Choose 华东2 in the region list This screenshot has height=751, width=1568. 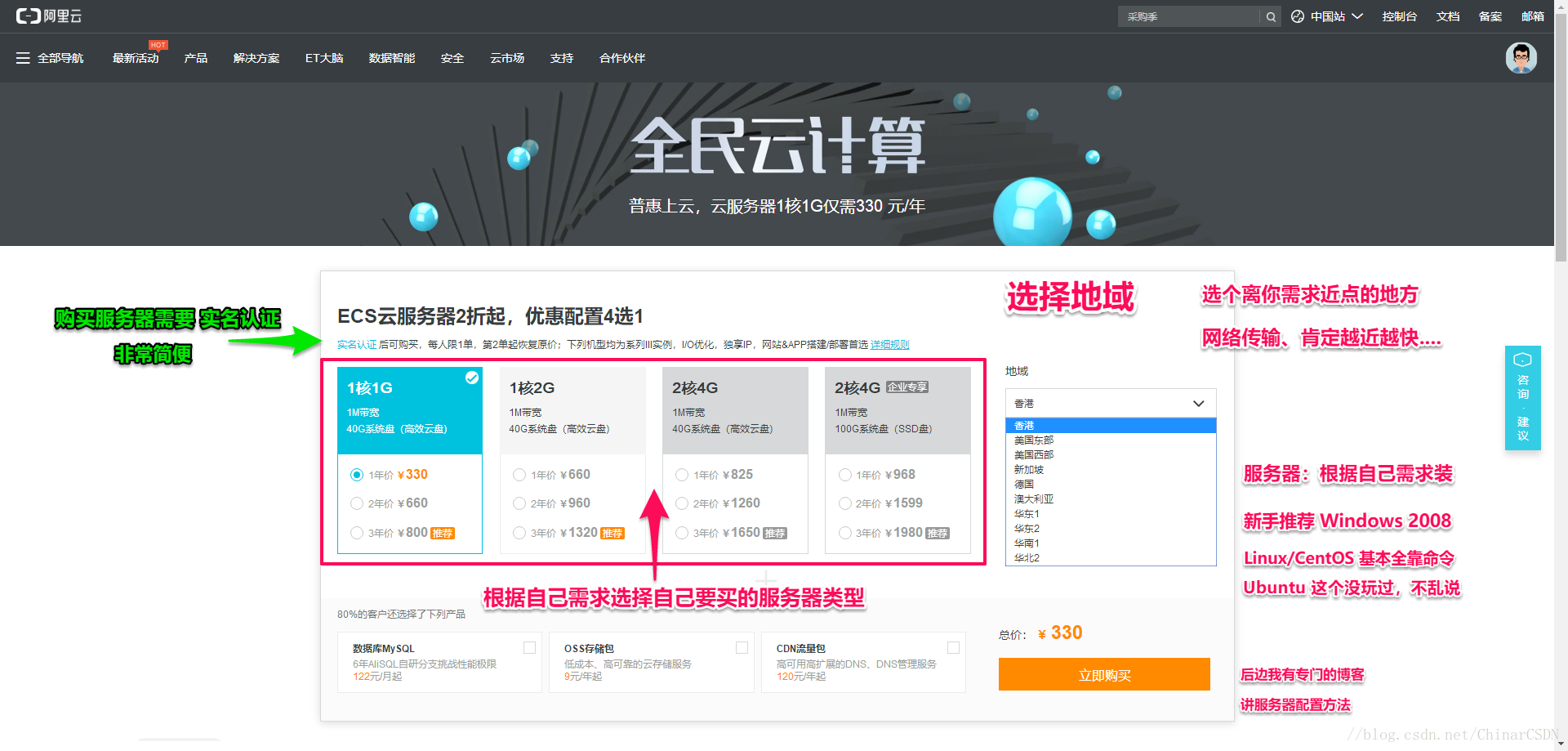point(1111,529)
